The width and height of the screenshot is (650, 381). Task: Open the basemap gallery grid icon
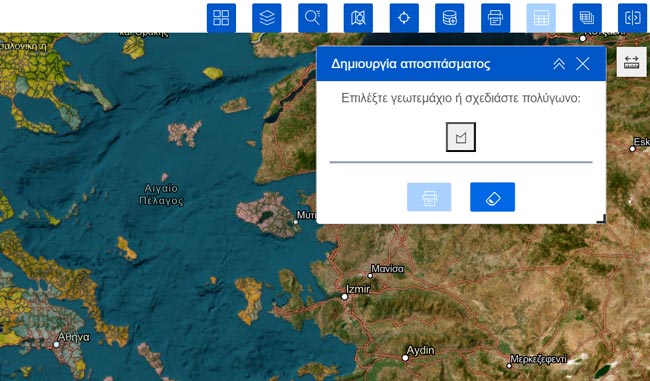(x=221, y=18)
